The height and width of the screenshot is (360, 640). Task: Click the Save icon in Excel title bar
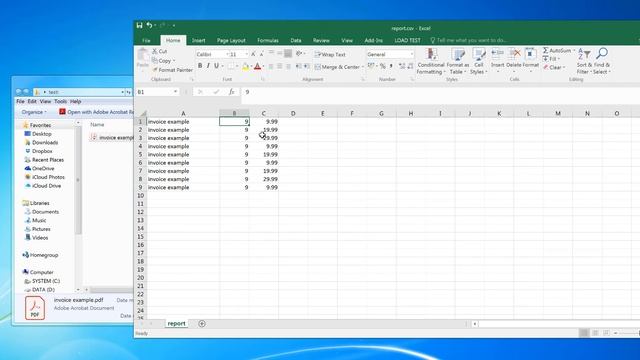(140, 25)
